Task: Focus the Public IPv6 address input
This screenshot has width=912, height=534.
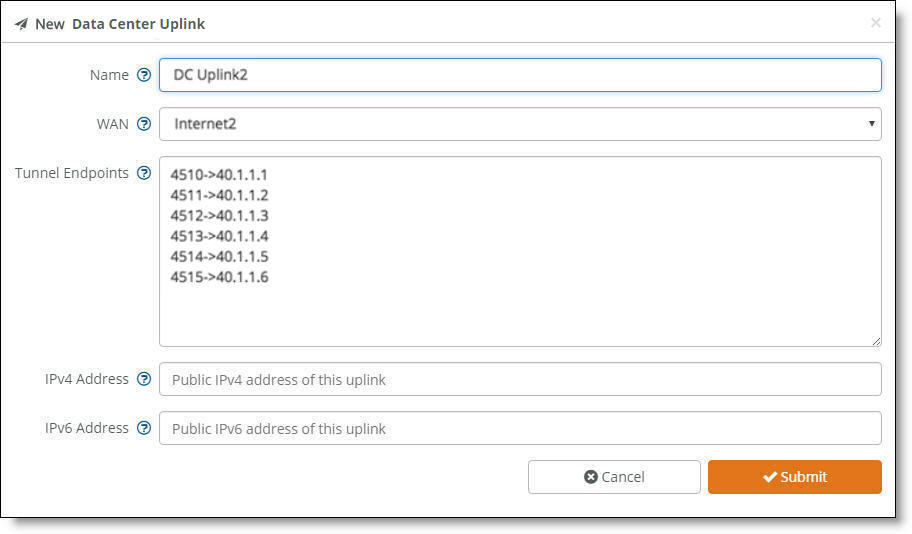Action: click(x=520, y=428)
